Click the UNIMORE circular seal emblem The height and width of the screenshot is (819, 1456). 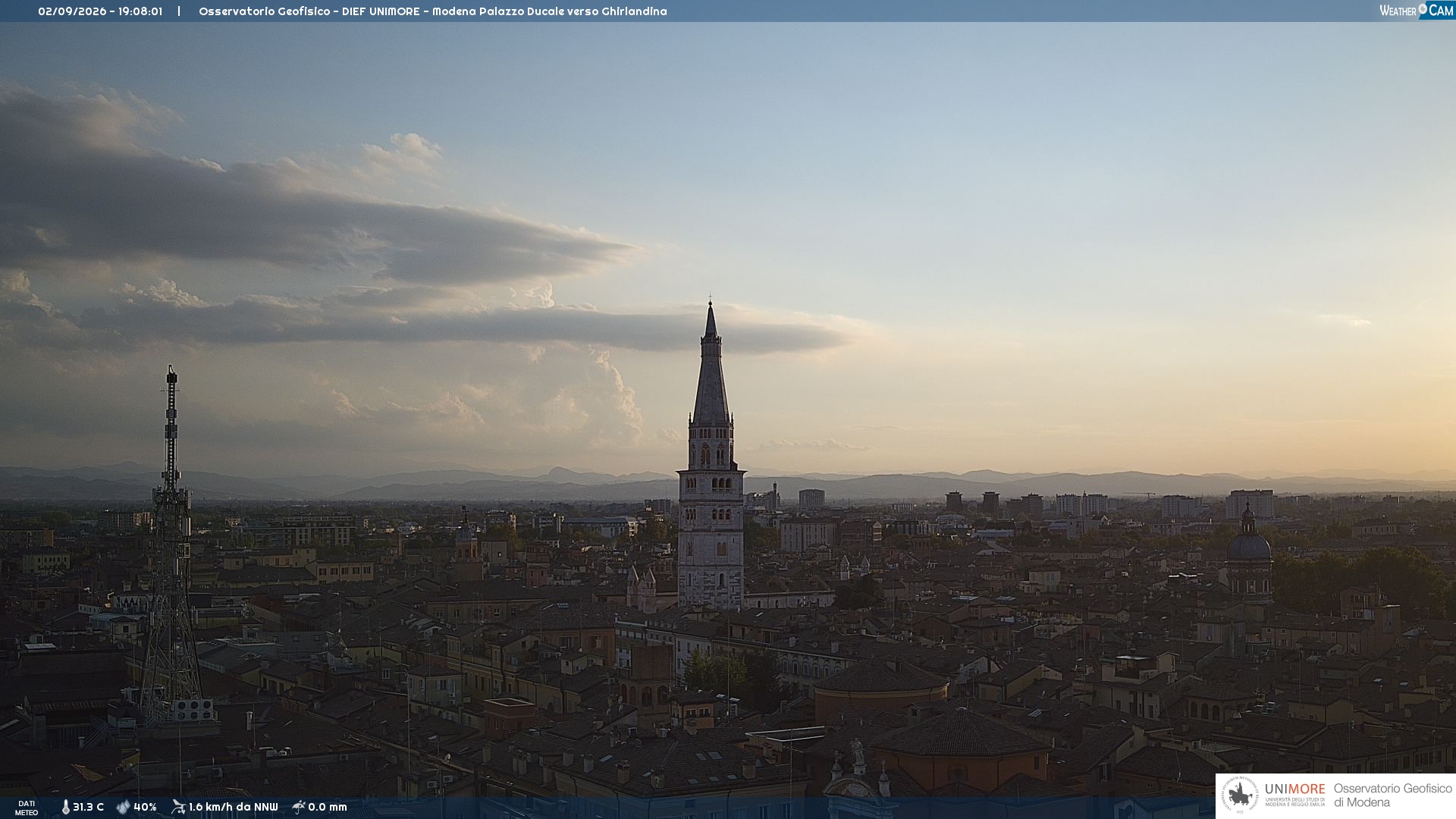[1240, 795]
